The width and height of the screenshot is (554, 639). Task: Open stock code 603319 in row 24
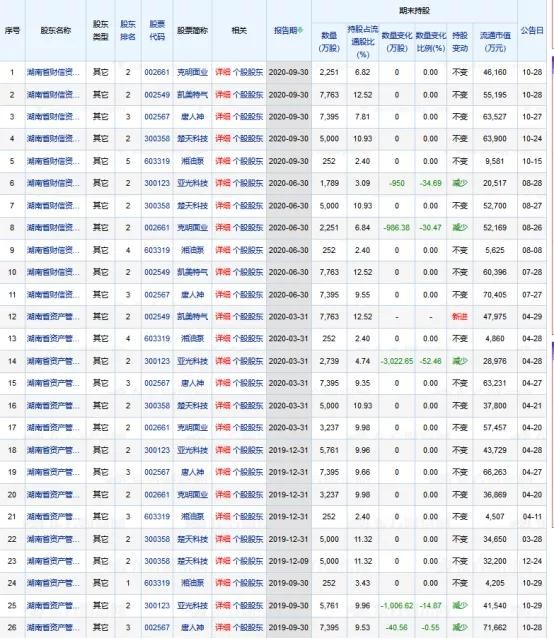click(x=157, y=583)
